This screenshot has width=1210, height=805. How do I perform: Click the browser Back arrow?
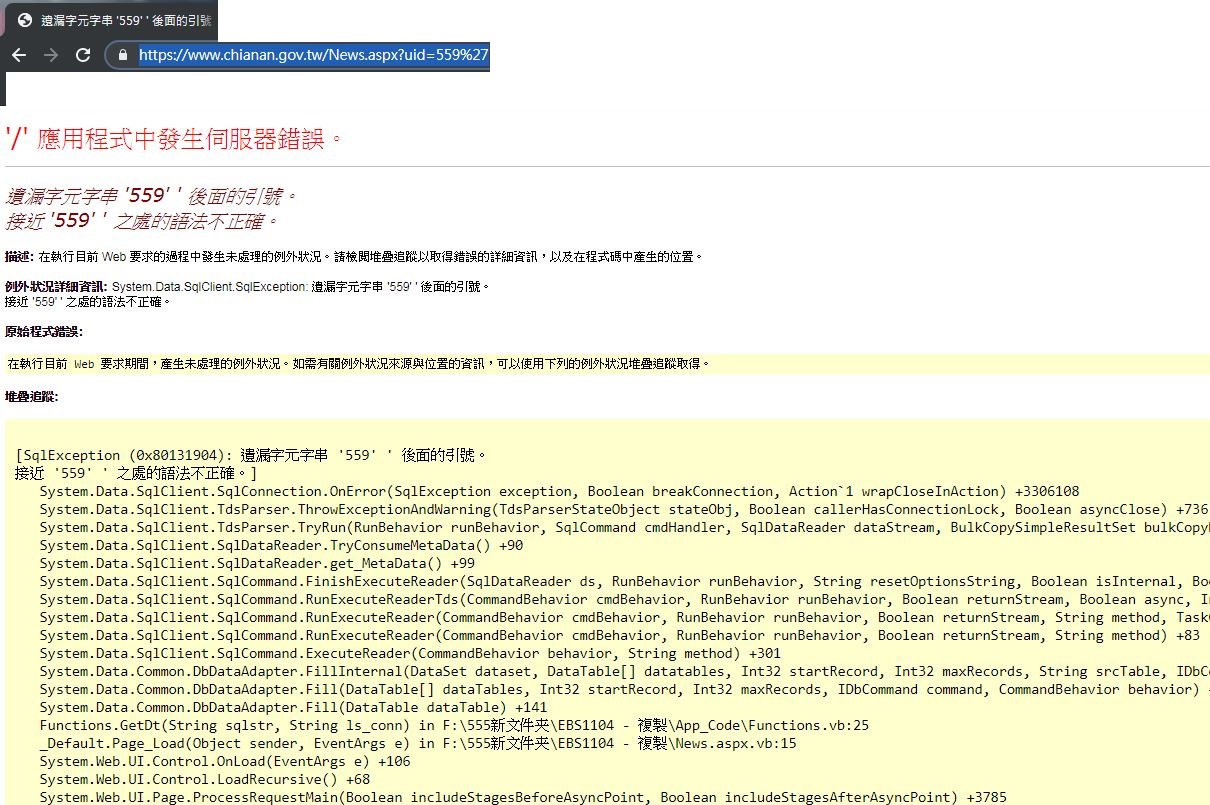(18, 55)
